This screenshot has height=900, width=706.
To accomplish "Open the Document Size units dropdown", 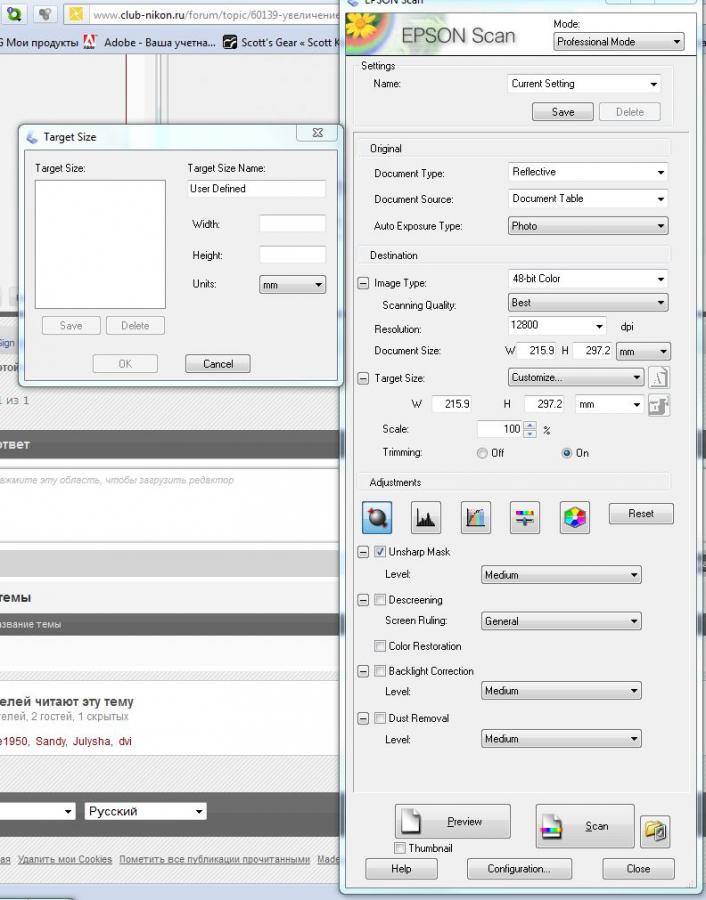I will coord(643,351).
